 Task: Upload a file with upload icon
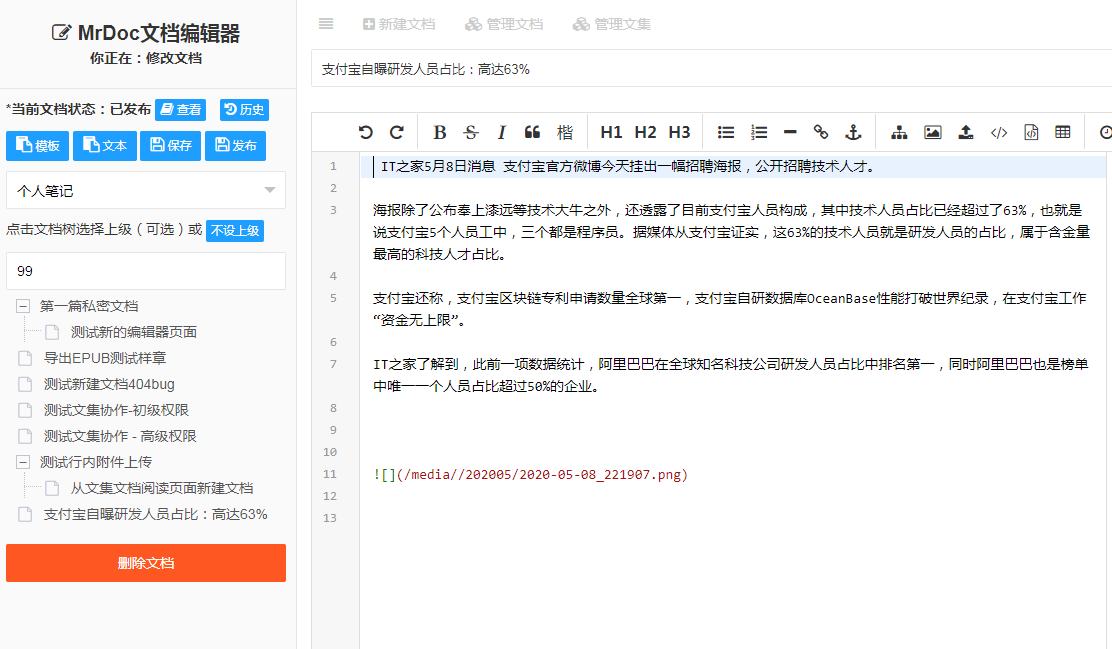click(965, 132)
